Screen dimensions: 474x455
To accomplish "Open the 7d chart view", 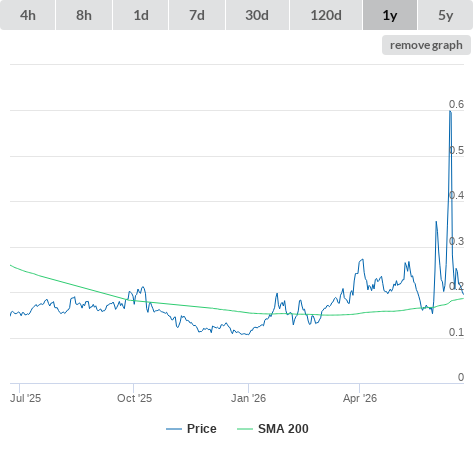I will 197,15.
